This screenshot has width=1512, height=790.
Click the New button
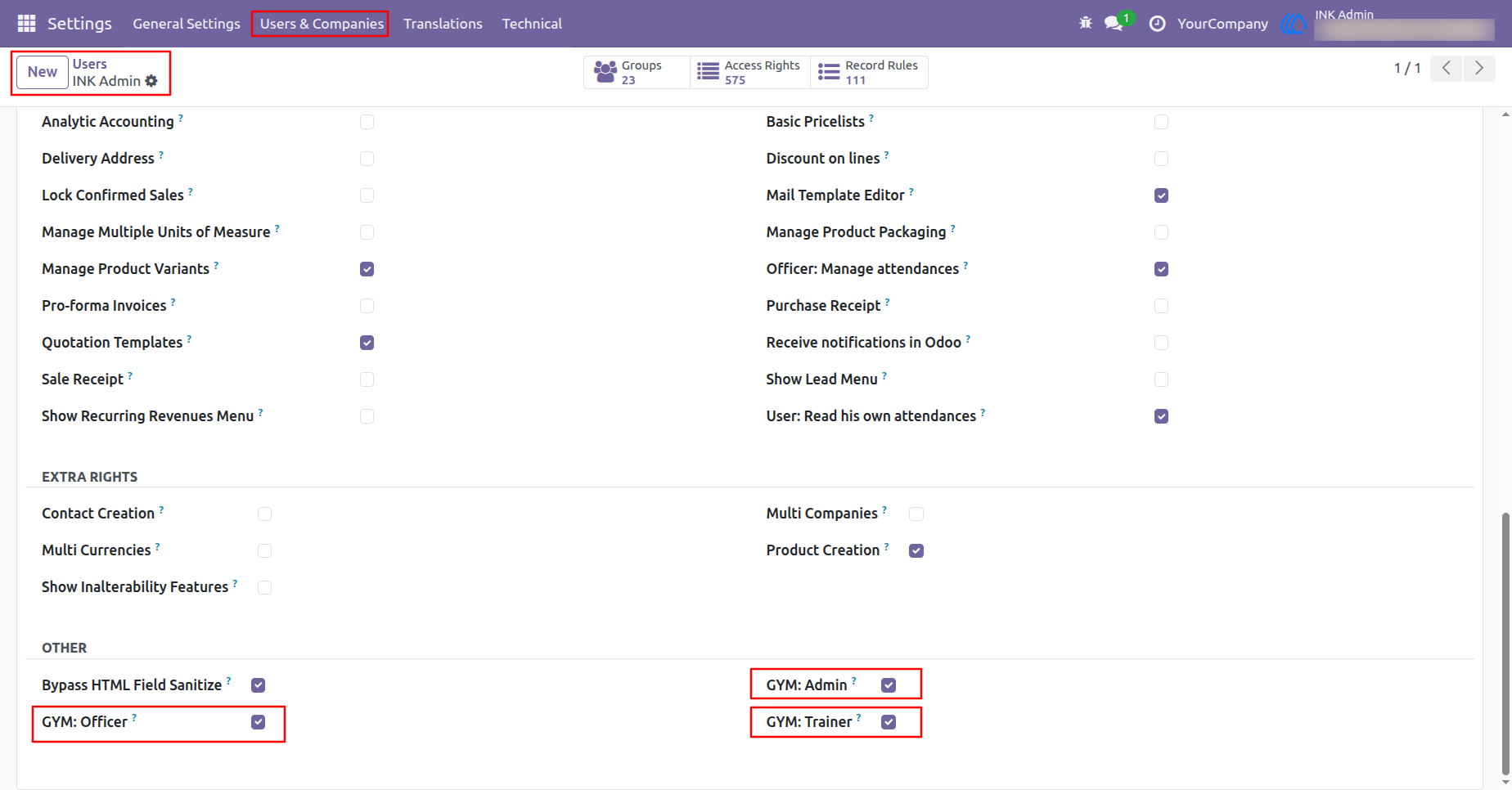pos(43,72)
